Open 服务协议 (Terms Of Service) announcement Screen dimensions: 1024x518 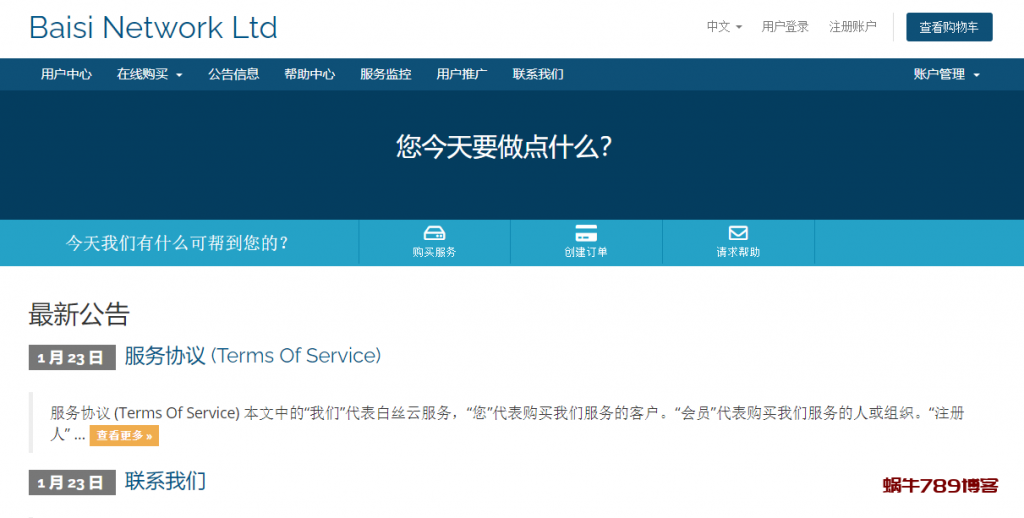click(x=252, y=356)
